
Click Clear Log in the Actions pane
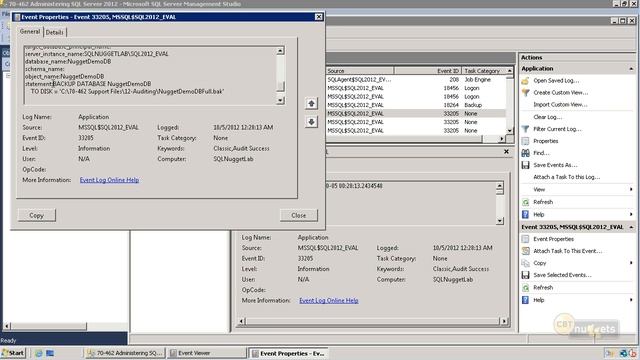click(547, 117)
